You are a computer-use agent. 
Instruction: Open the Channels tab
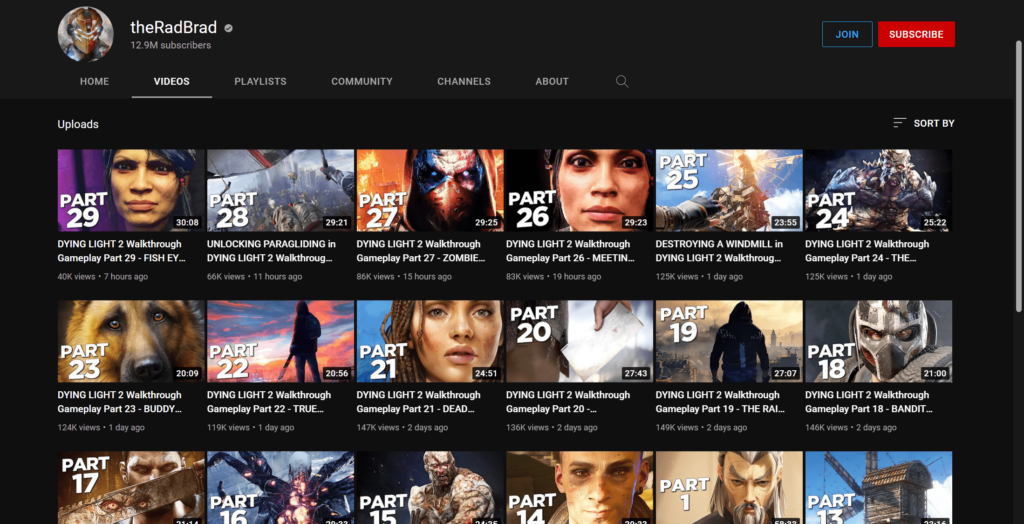(x=464, y=82)
